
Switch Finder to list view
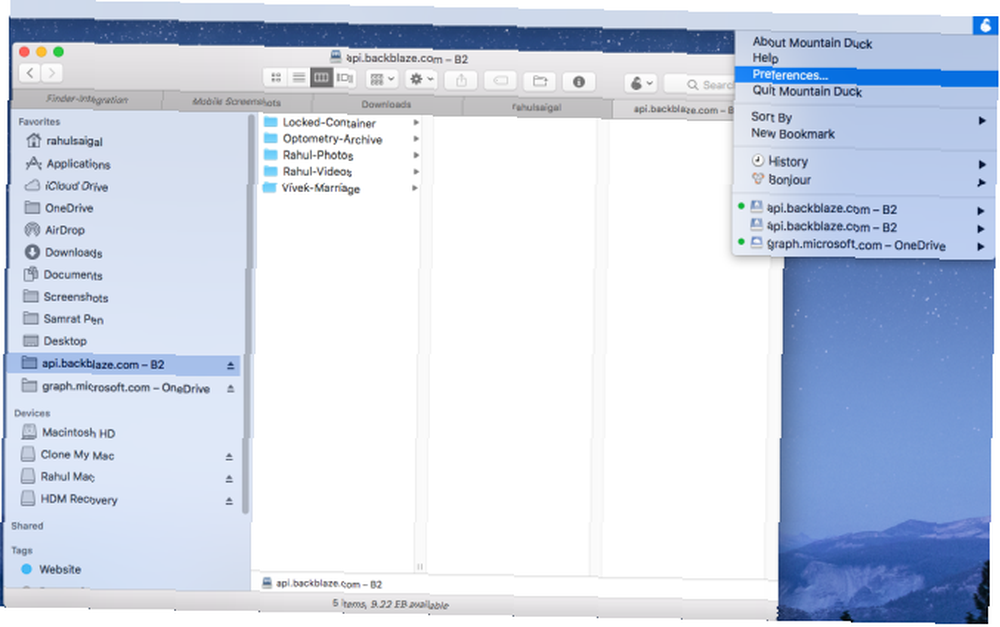tap(298, 77)
